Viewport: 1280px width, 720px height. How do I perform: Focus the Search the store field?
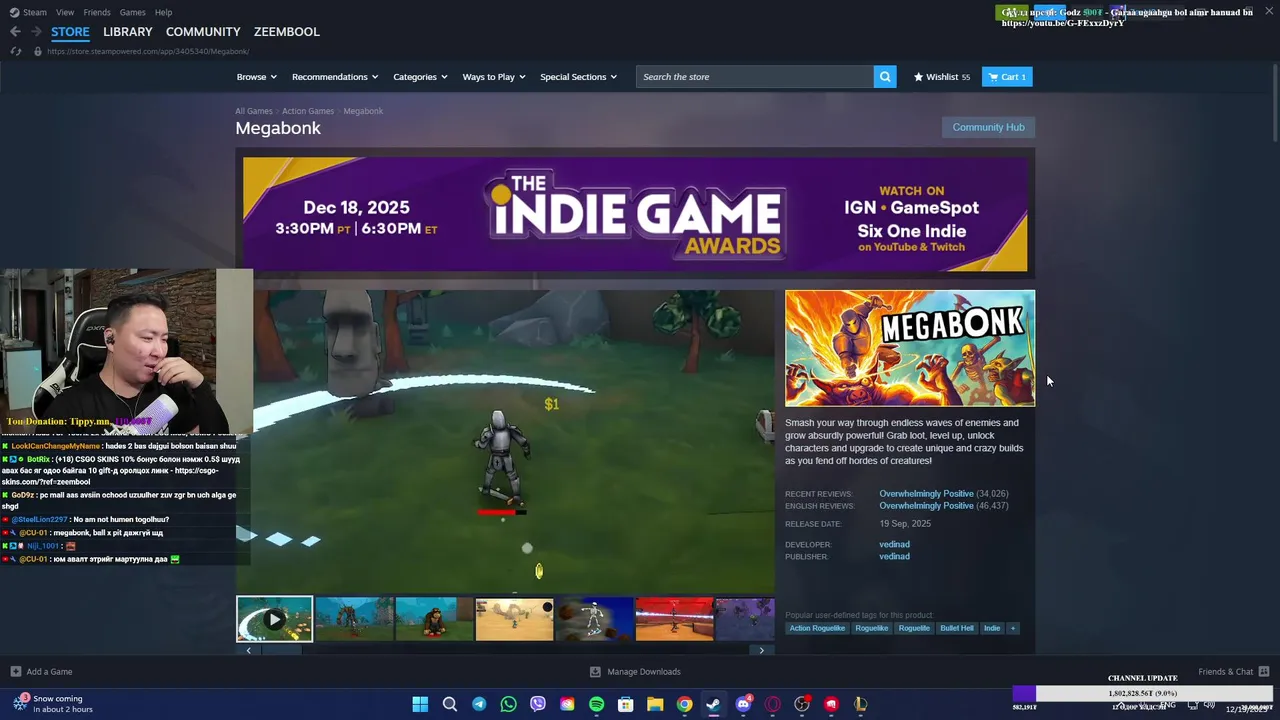coord(755,77)
